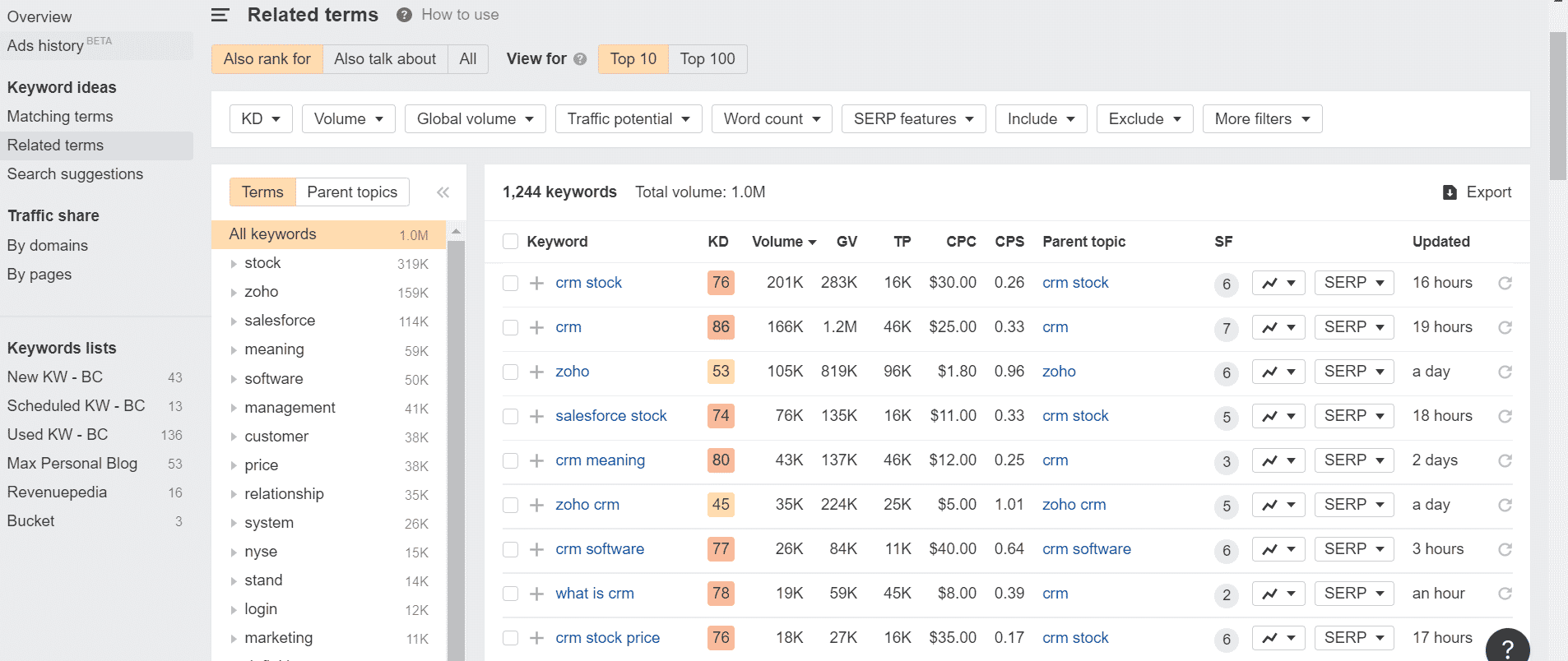1568x661 pixels.
Task: Refresh the zoho crm row data
Action: 1505,505
